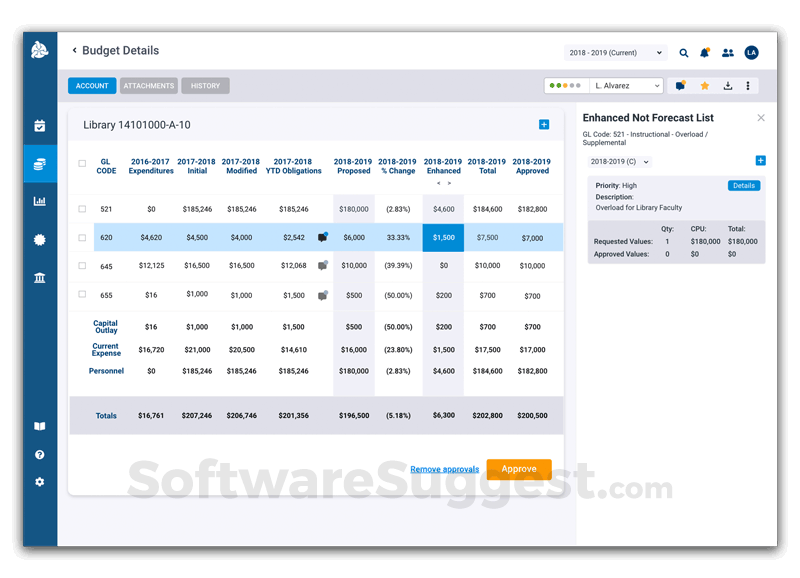Click the Approve button

[519, 469]
